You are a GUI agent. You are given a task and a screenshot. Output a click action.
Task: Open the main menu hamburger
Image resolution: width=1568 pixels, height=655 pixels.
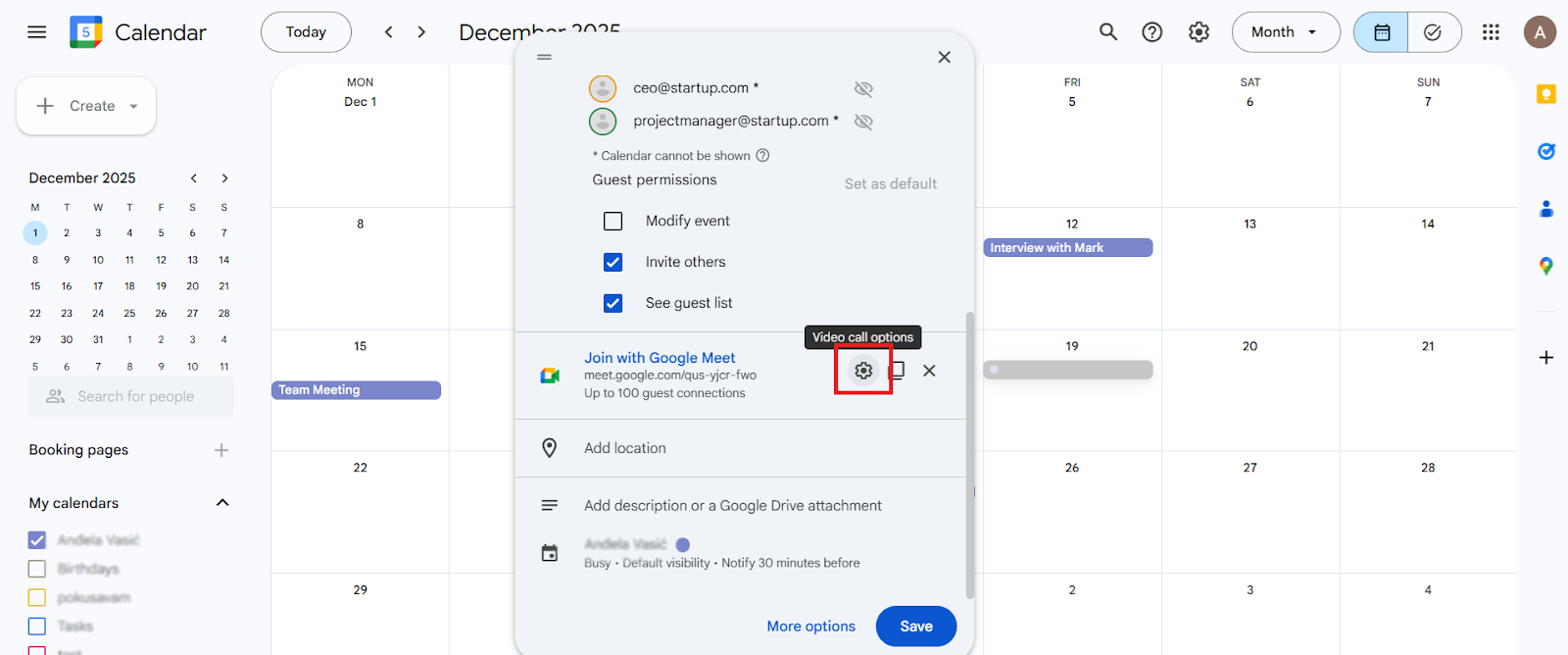37,32
